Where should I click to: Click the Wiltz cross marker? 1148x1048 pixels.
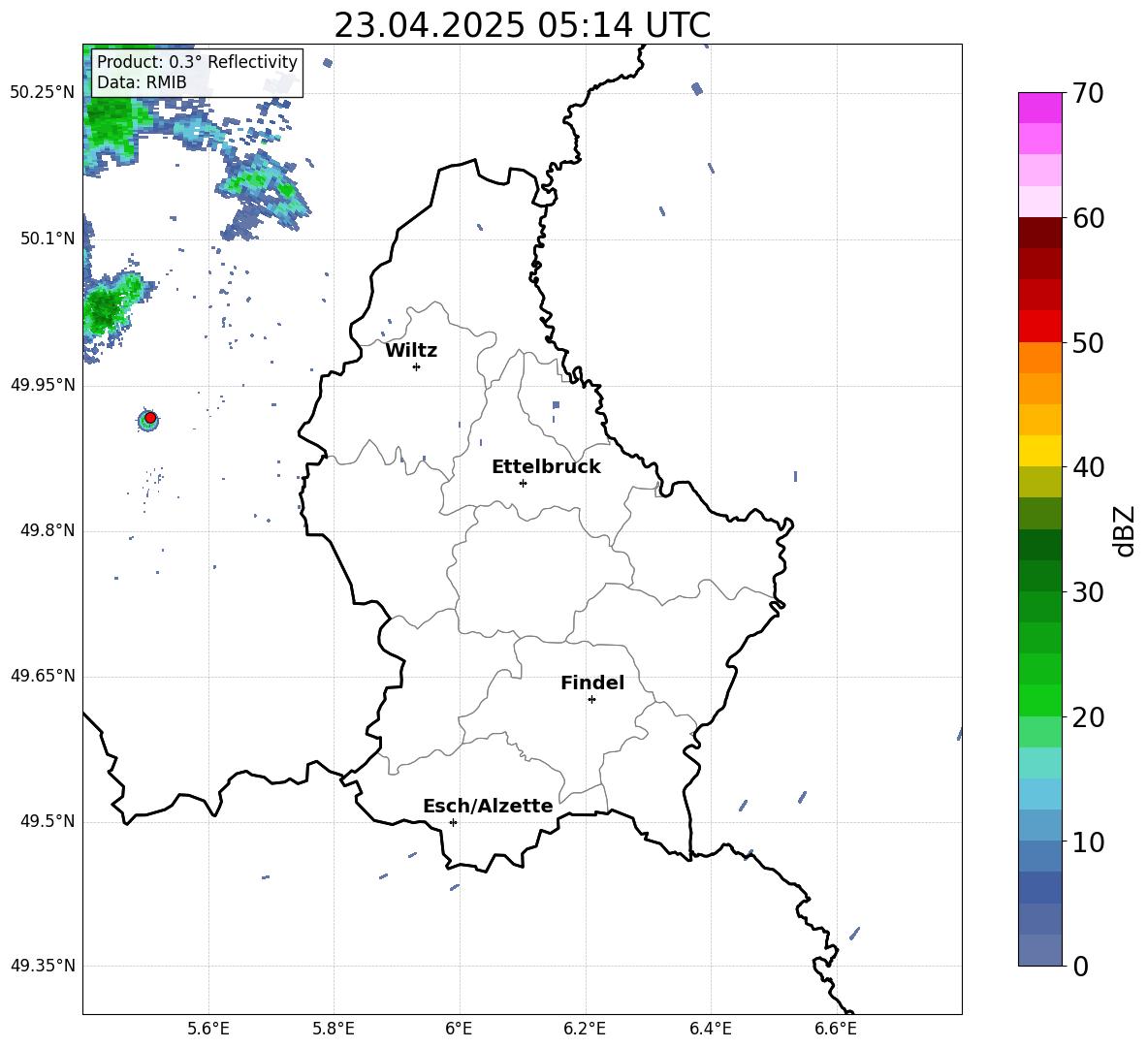pos(417,366)
